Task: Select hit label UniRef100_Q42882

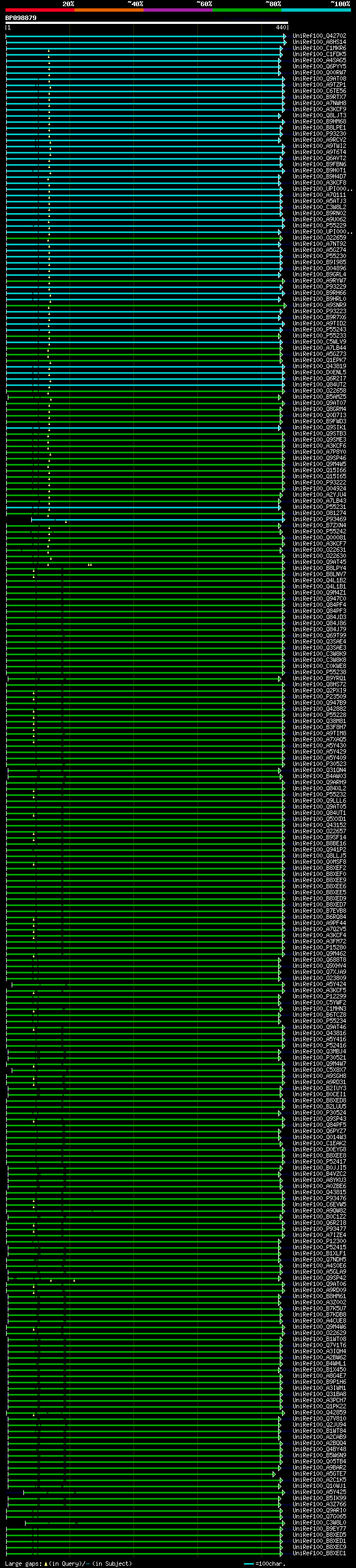Action: pos(319,709)
